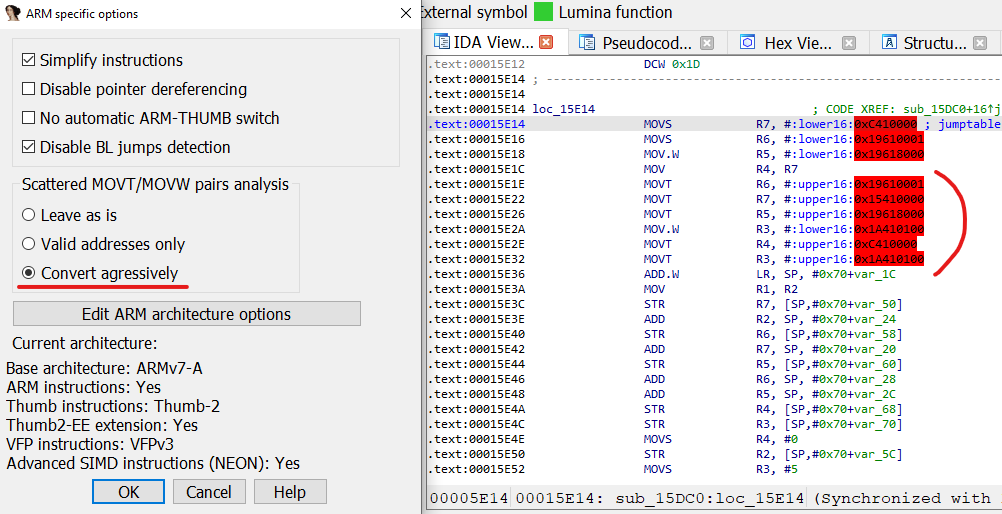Click the Hex View tab icon
This screenshot has width=1002, height=514.
click(x=748, y=42)
